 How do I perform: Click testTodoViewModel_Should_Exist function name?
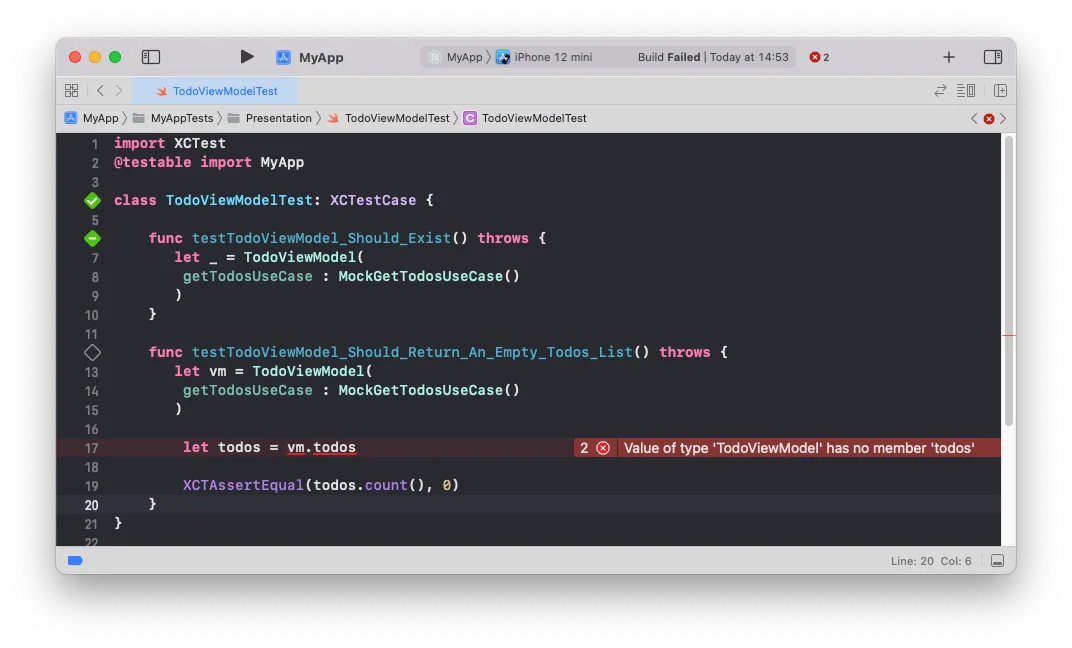tap(321, 239)
